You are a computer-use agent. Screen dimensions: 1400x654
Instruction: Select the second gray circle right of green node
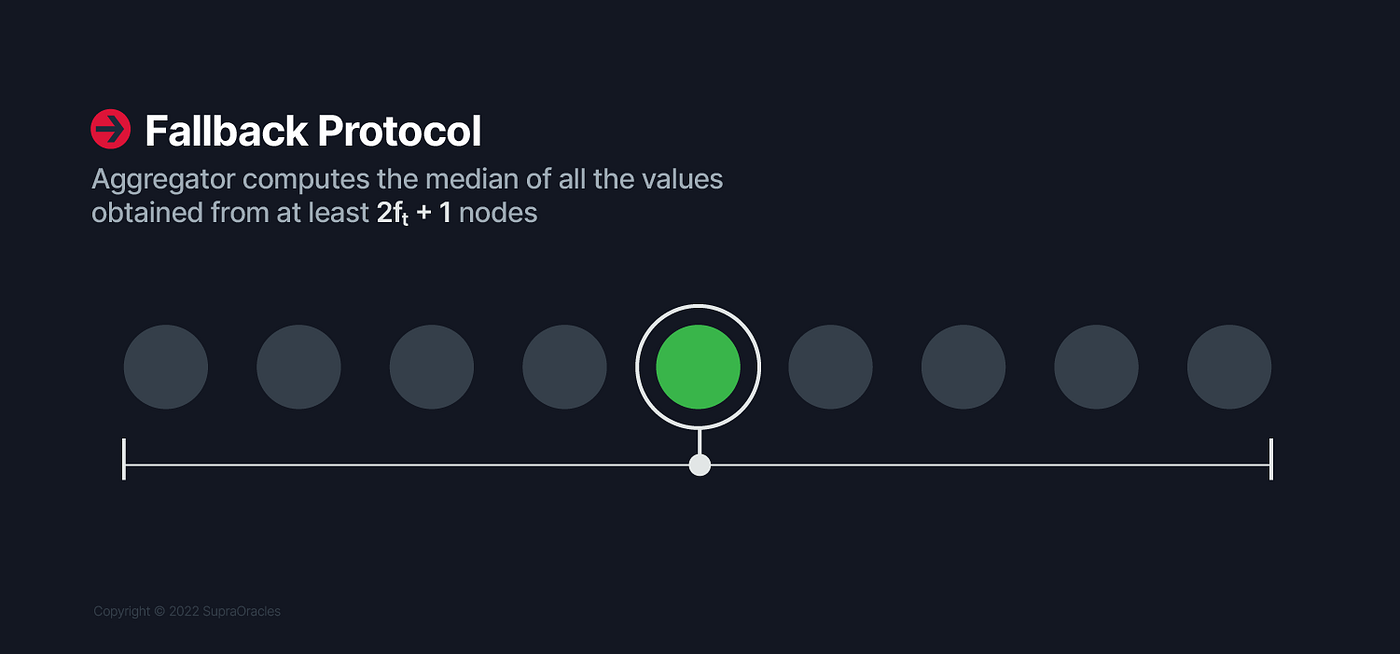click(964, 367)
